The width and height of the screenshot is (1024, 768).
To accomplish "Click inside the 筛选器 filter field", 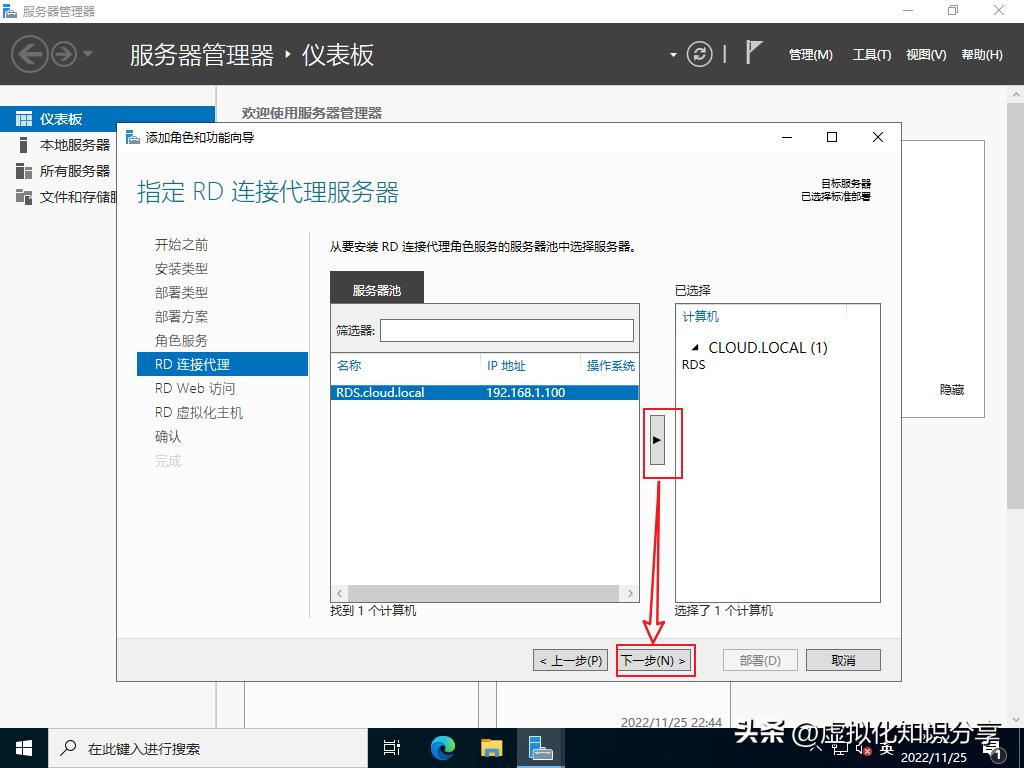I will (x=505, y=330).
